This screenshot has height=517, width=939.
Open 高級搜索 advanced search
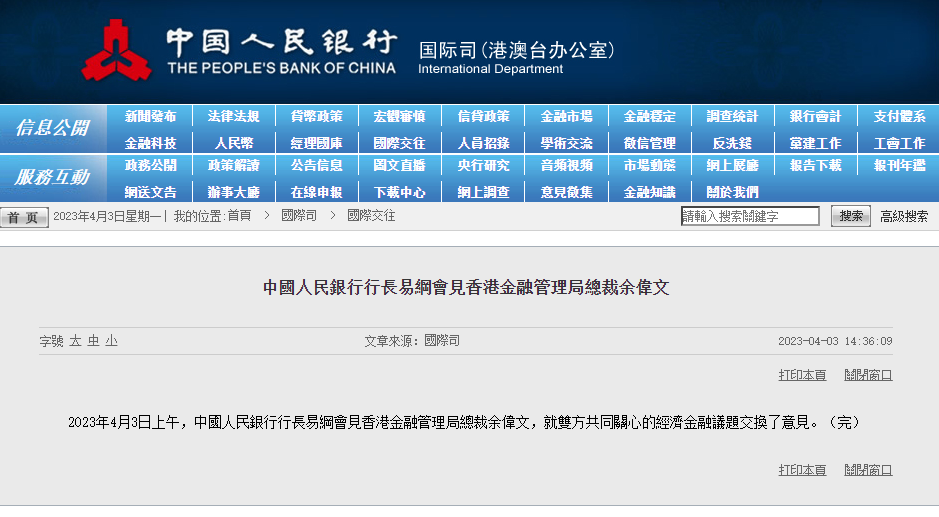coord(904,216)
